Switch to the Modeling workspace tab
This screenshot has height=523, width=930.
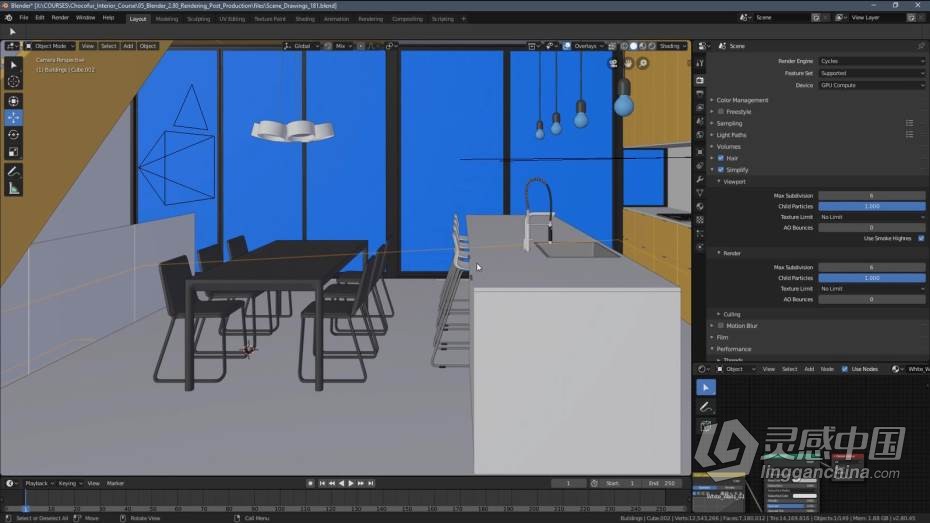[x=167, y=19]
